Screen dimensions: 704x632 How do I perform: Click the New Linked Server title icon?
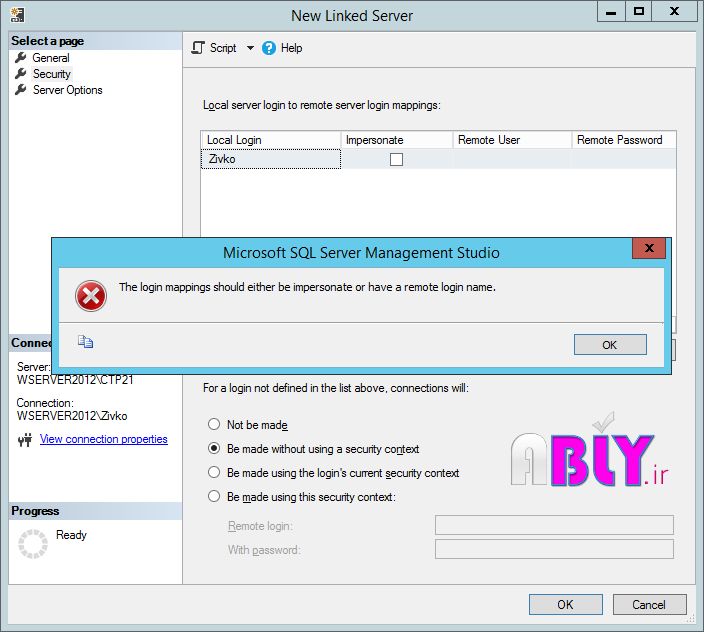pyautogui.click(x=18, y=15)
